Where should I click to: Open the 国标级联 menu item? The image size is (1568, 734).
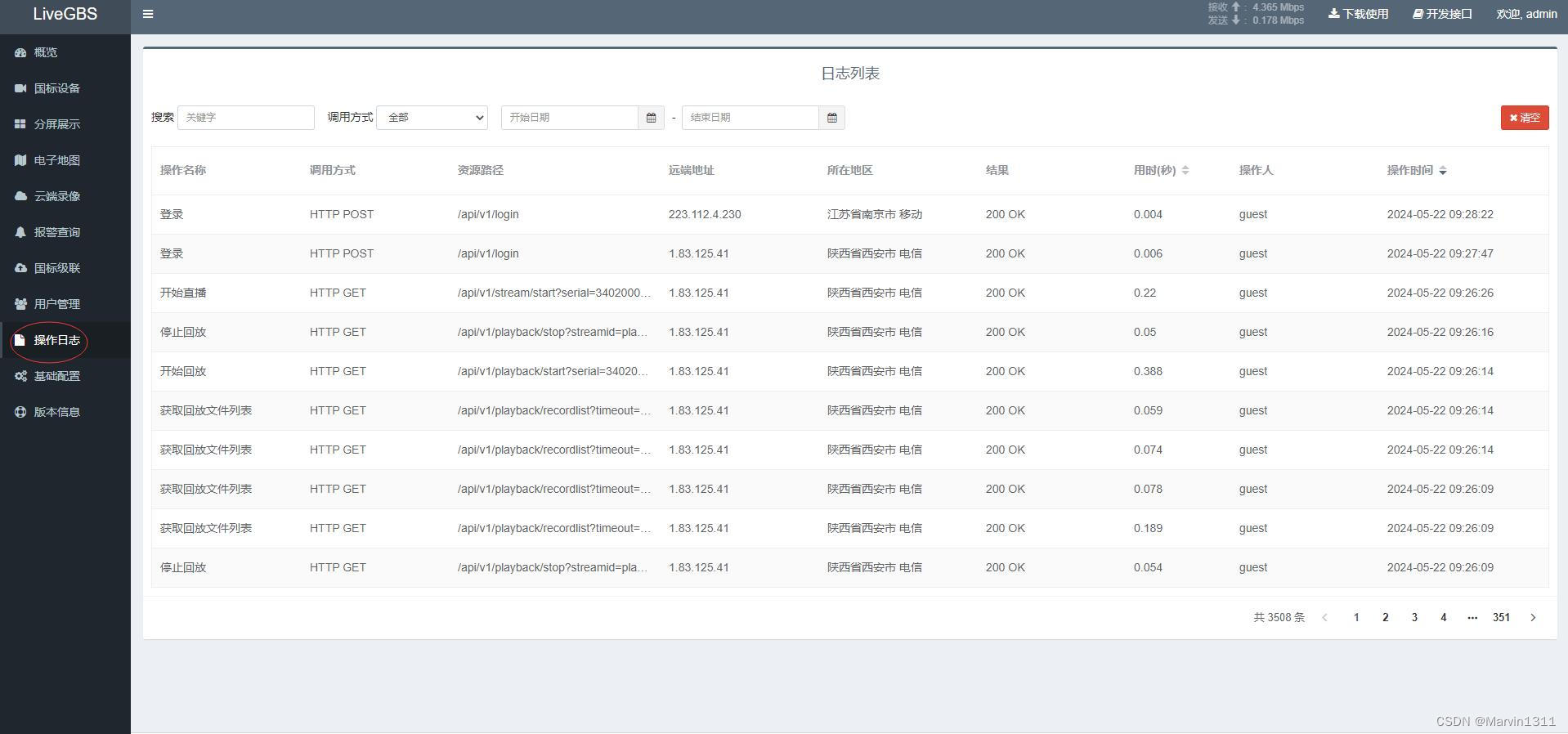pos(65,268)
